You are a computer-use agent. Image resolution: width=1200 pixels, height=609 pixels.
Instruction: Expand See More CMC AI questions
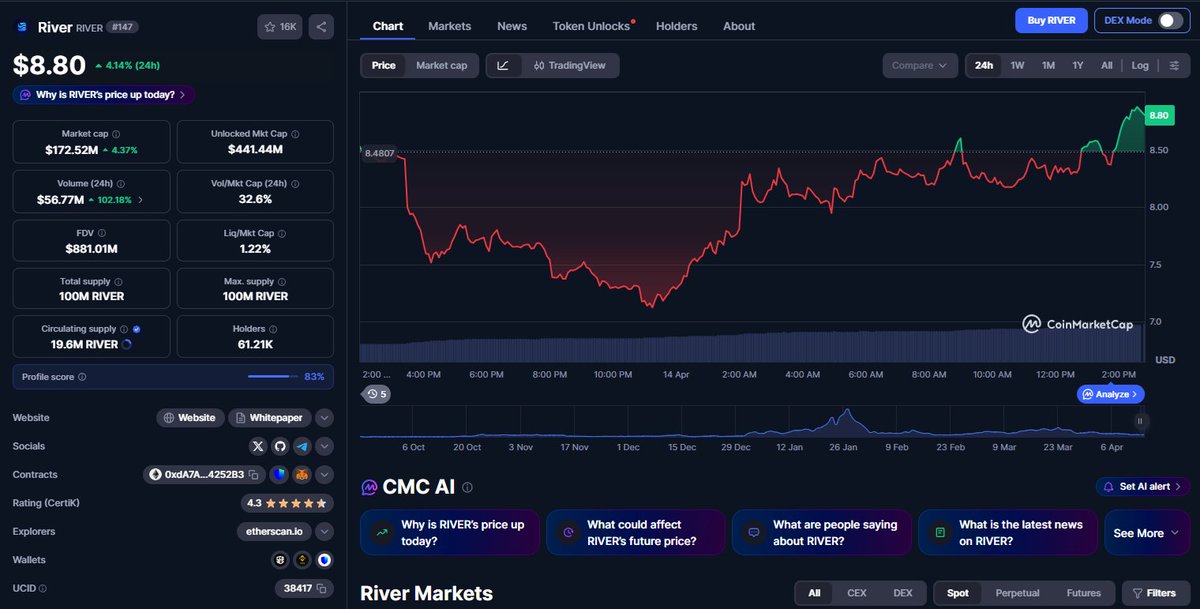(x=1148, y=533)
